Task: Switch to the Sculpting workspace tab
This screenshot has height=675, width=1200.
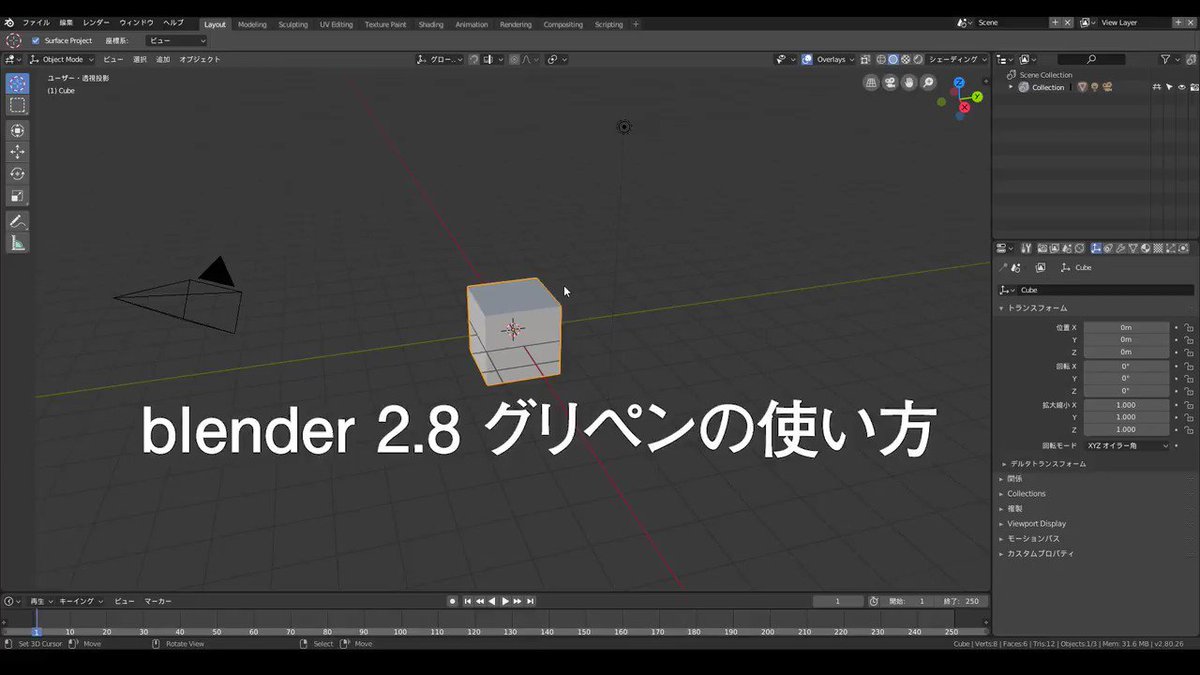Action: tap(293, 24)
